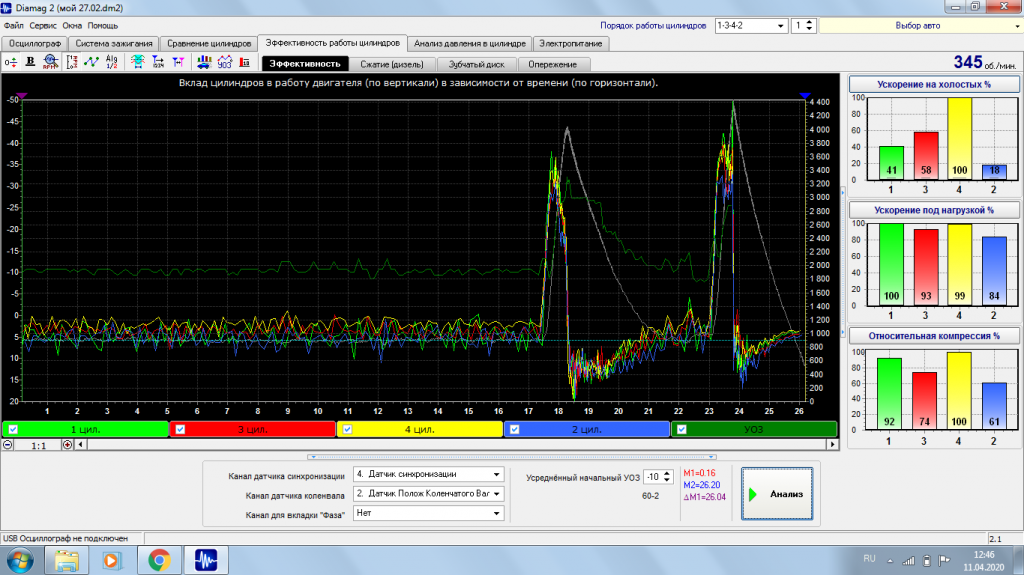This screenshot has height=575, width=1024.
Task: Click the UOZ curve graph icon
Action: 224,62
